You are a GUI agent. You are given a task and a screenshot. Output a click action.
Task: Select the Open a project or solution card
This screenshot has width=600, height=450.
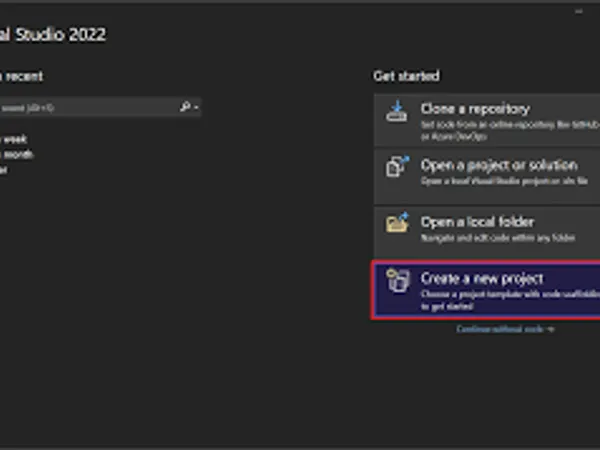[487, 176]
